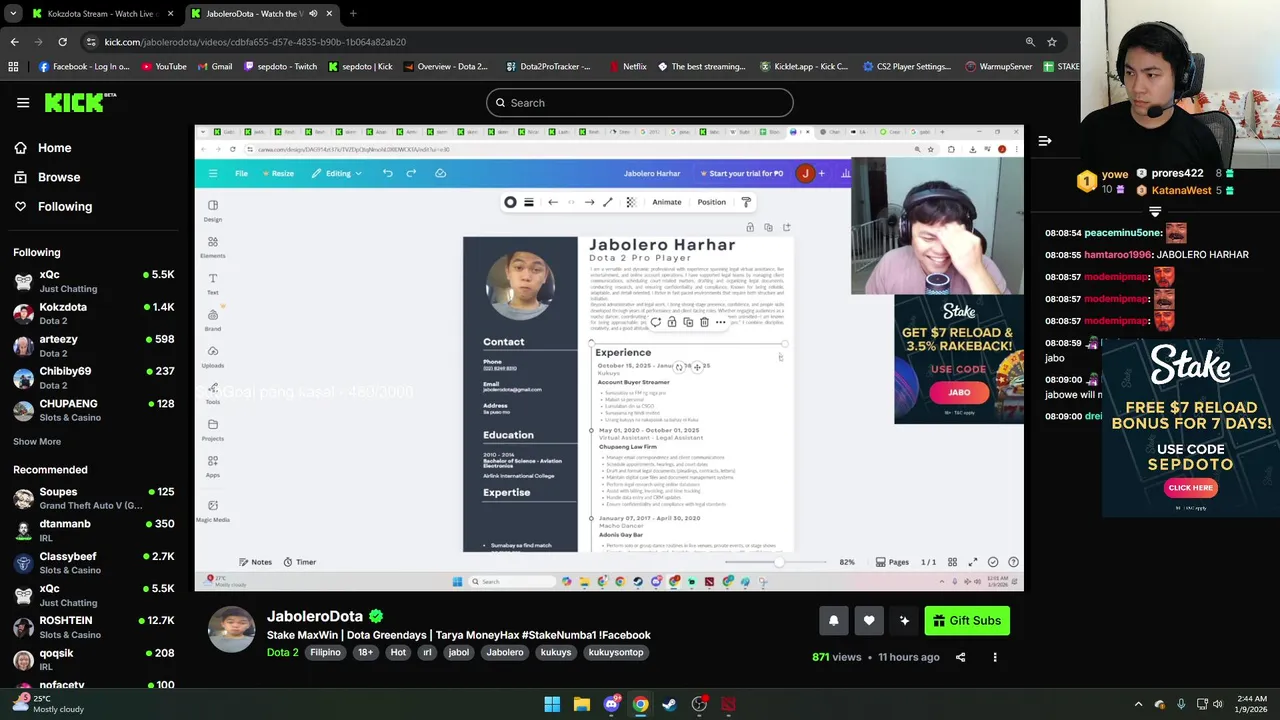Bookmark this page with star icon
This screenshot has height=720, width=1280.
(x=1052, y=42)
